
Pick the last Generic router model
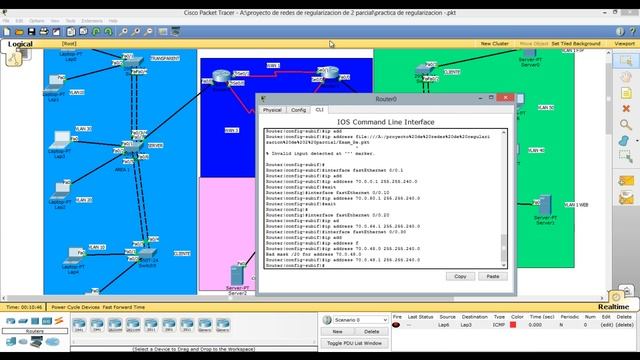223,325
